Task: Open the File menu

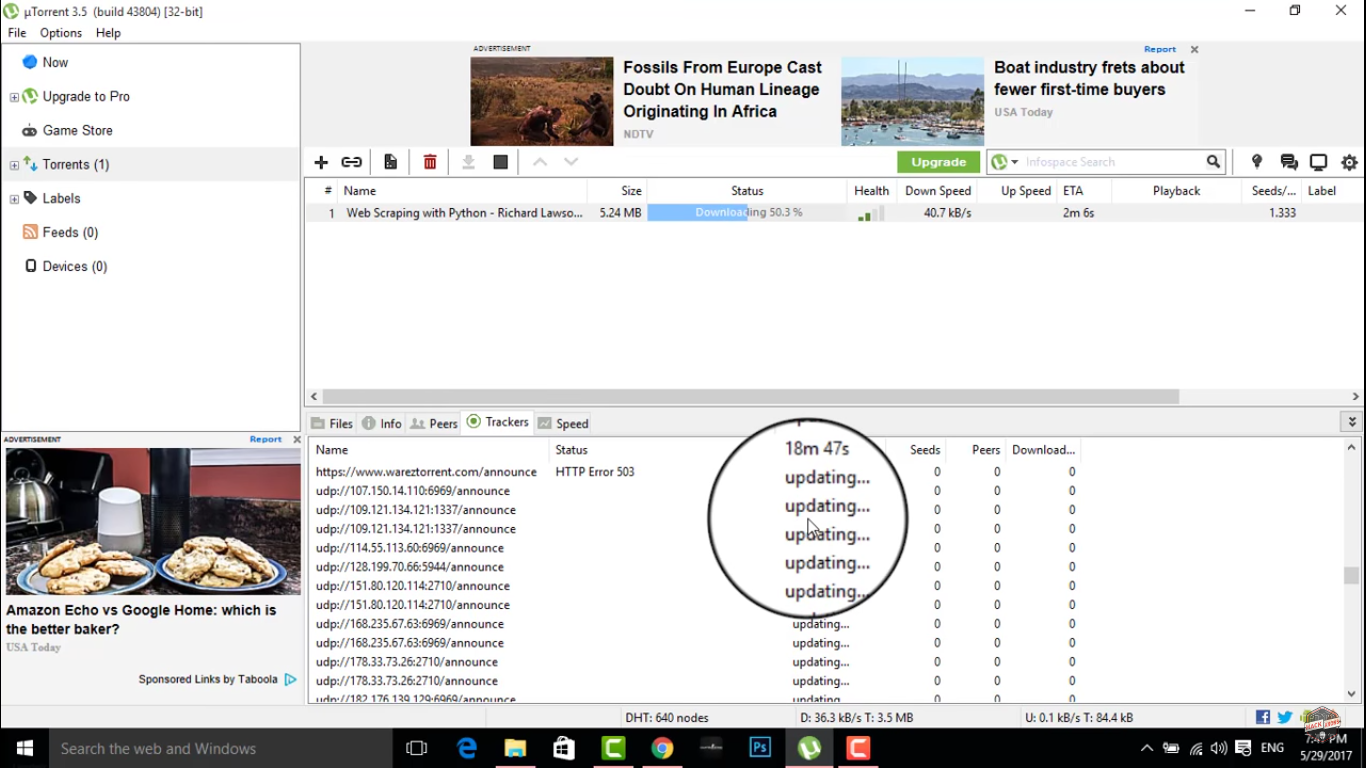Action: (17, 33)
